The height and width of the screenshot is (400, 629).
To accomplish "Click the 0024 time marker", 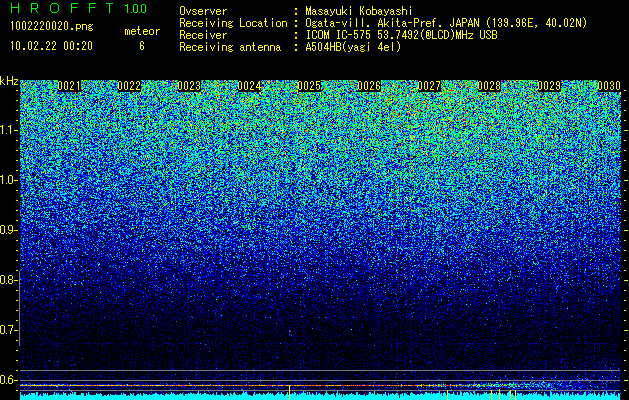I will pyautogui.click(x=249, y=86).
